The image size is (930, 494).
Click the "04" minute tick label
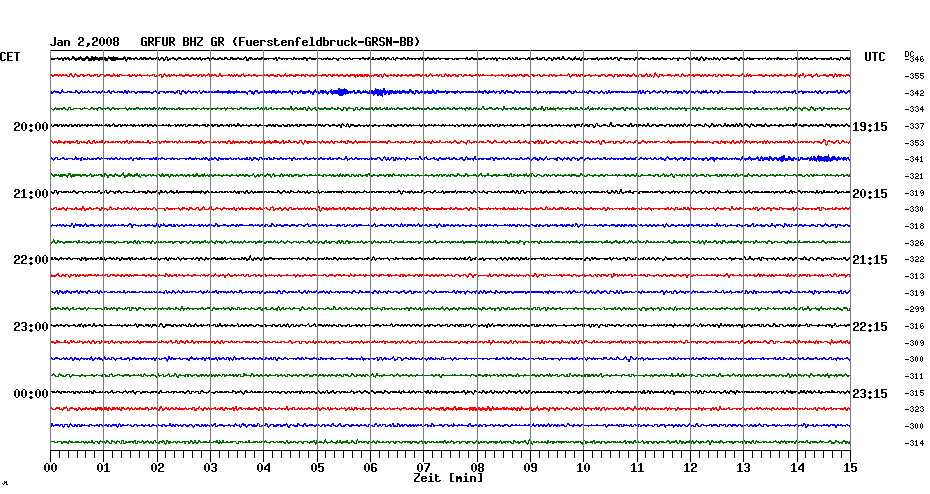pos(264,468)
